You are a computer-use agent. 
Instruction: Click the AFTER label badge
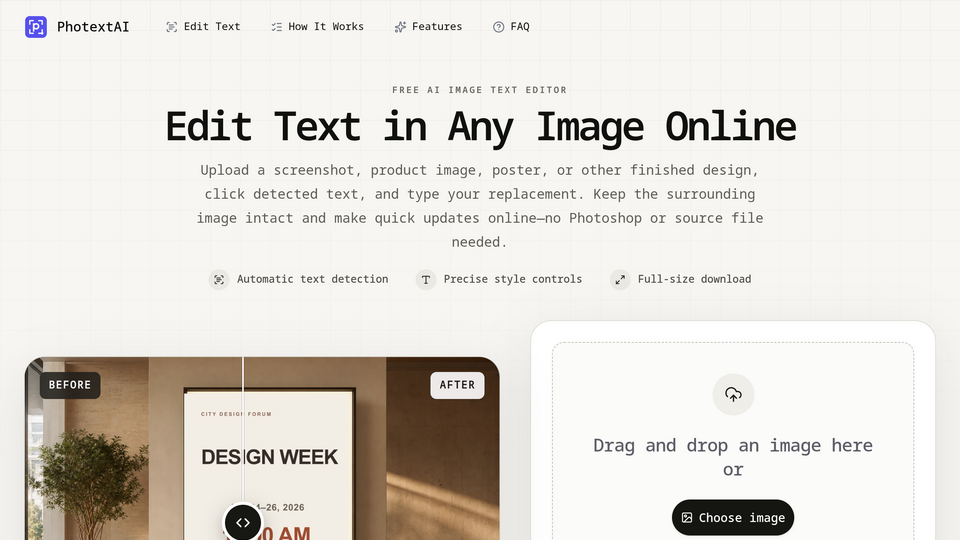point(457,385)
